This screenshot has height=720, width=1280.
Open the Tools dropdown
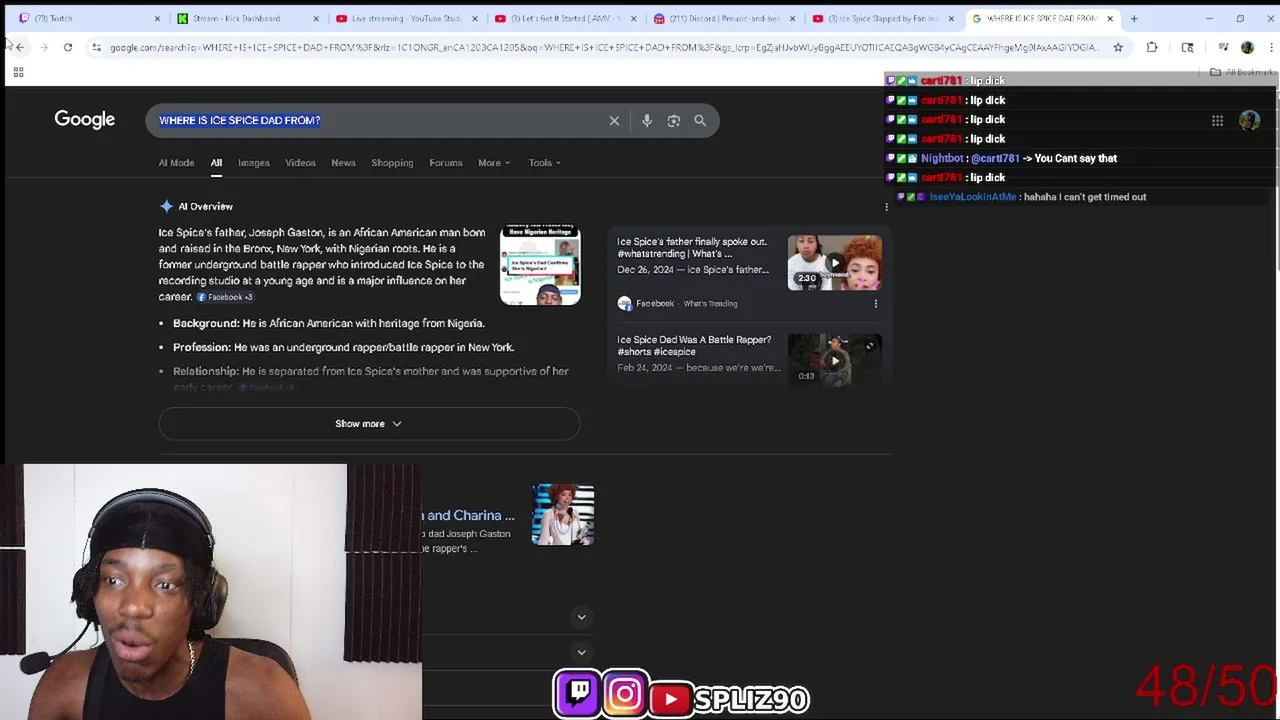pyautogui.click(x=544, y=162)
